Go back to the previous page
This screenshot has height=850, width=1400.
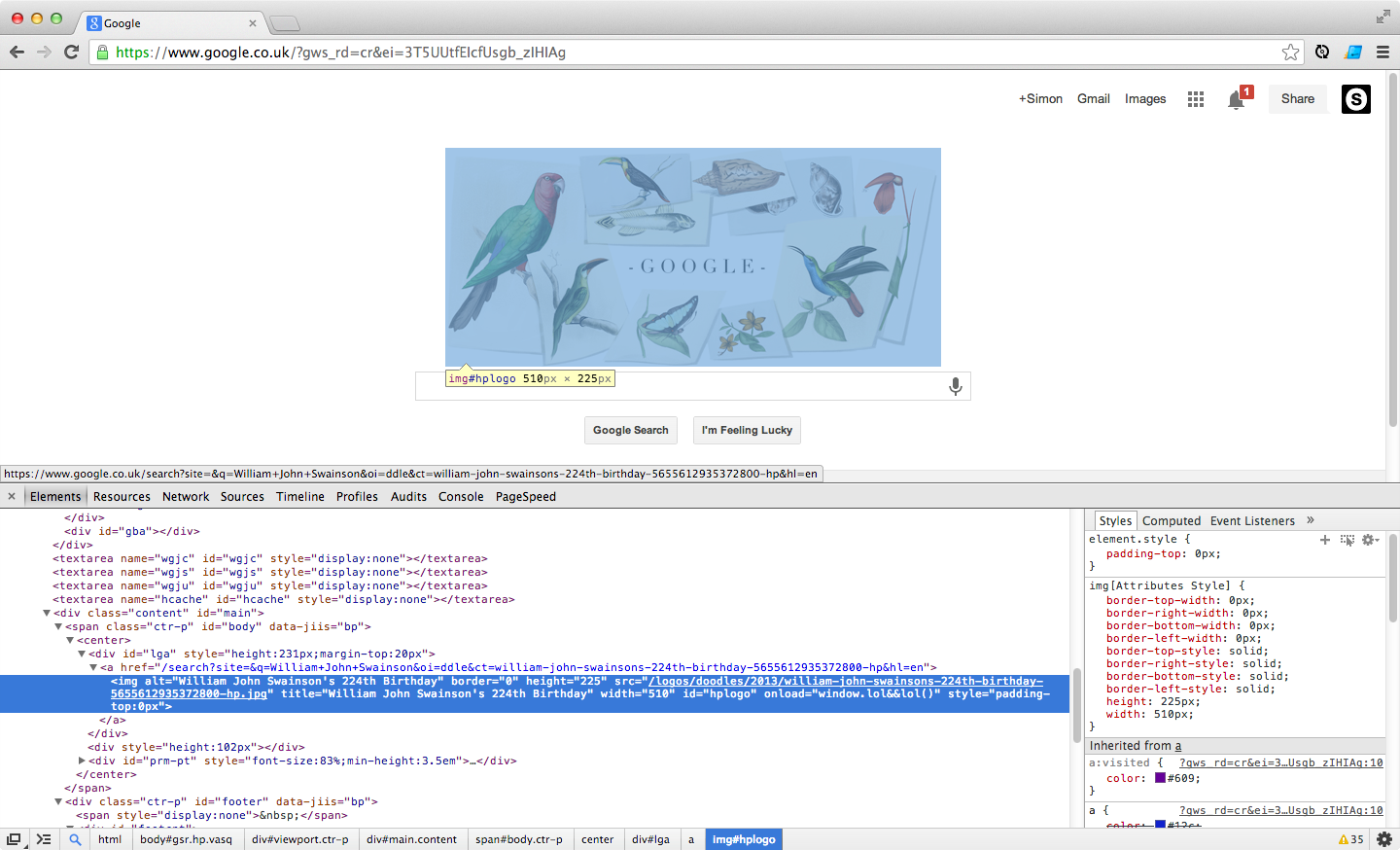coord(17,52)
